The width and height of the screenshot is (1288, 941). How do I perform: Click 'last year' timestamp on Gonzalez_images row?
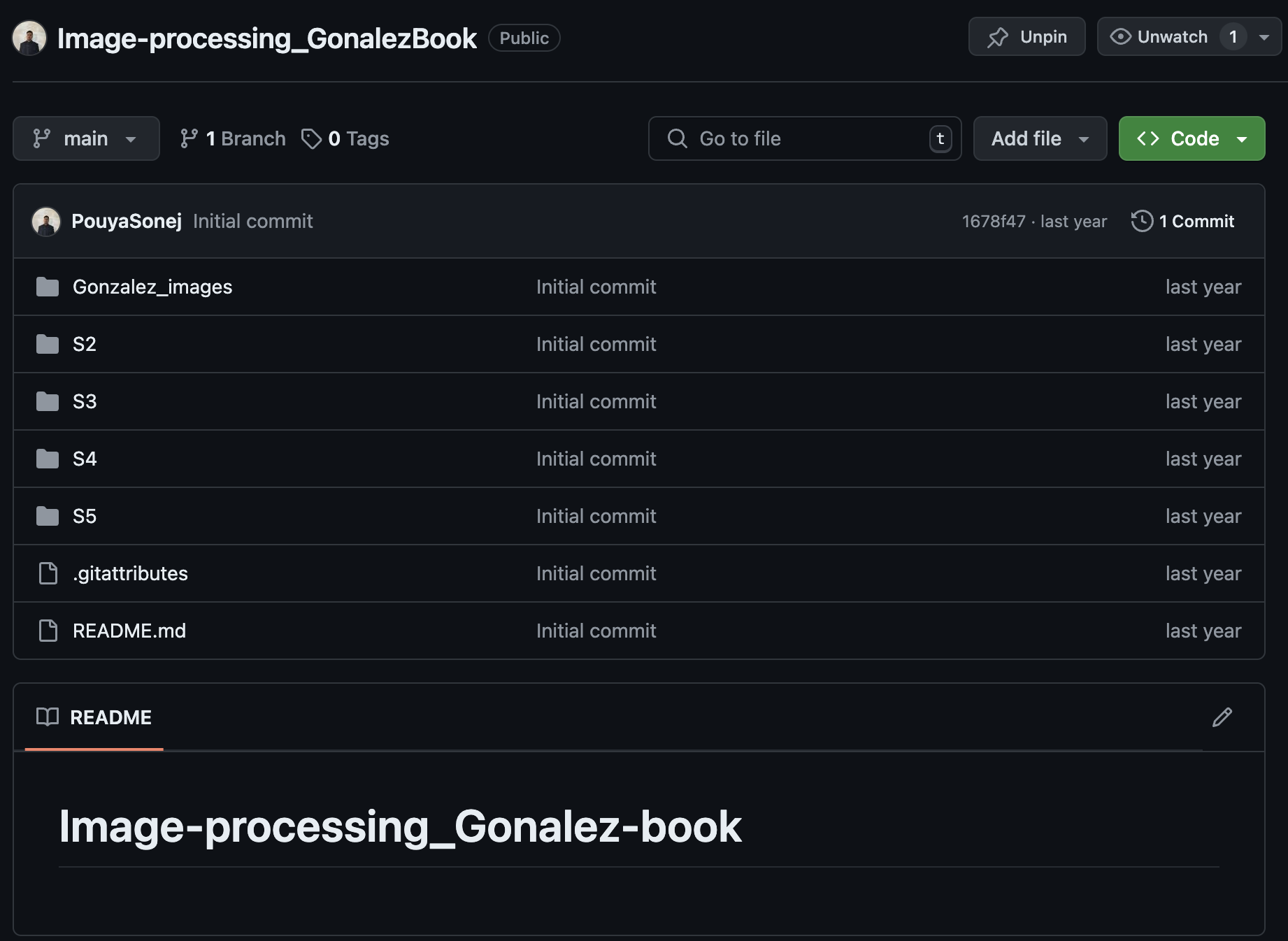tap(1203, 287)
